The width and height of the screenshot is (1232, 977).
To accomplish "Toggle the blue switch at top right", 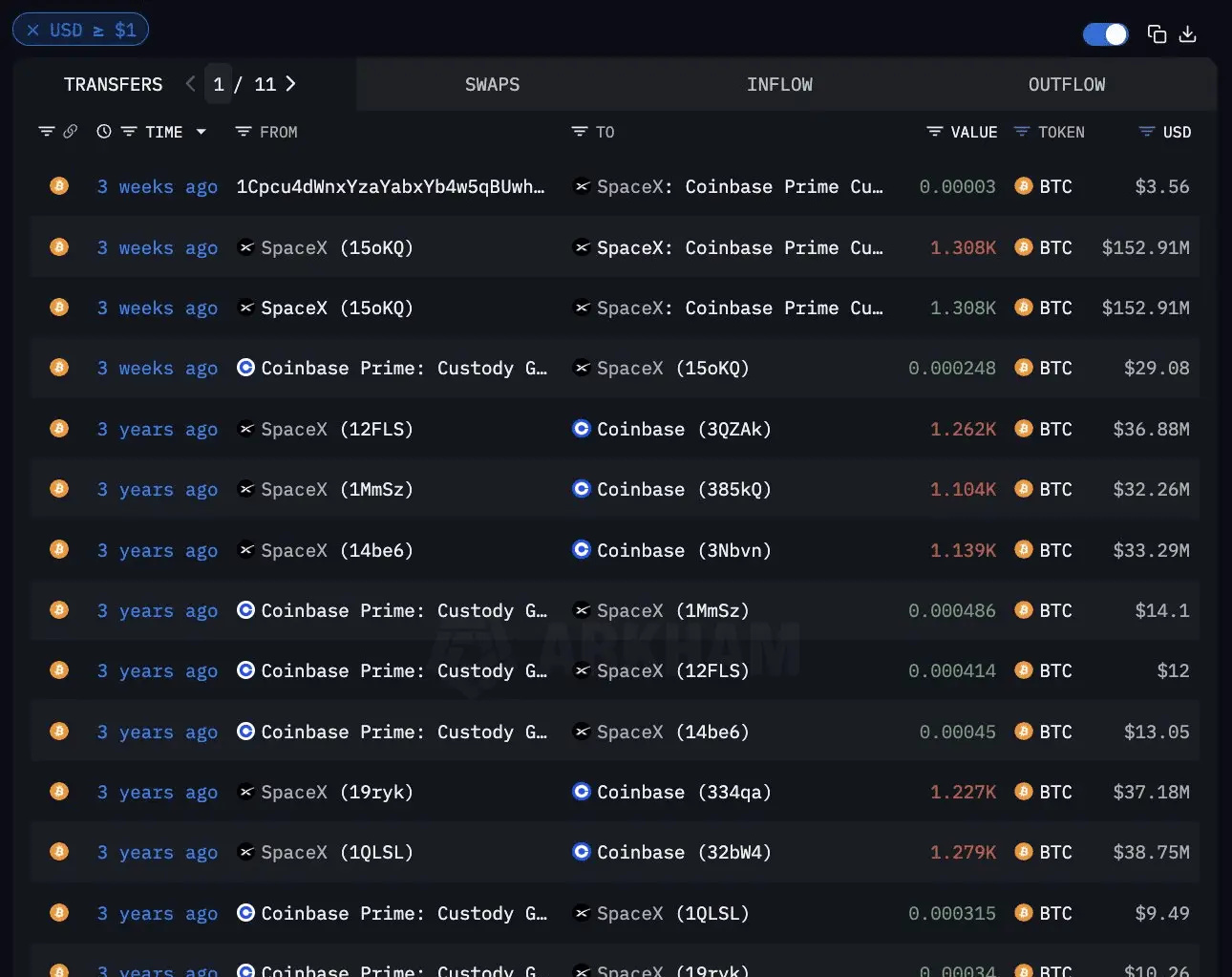I will point(1105,34).
